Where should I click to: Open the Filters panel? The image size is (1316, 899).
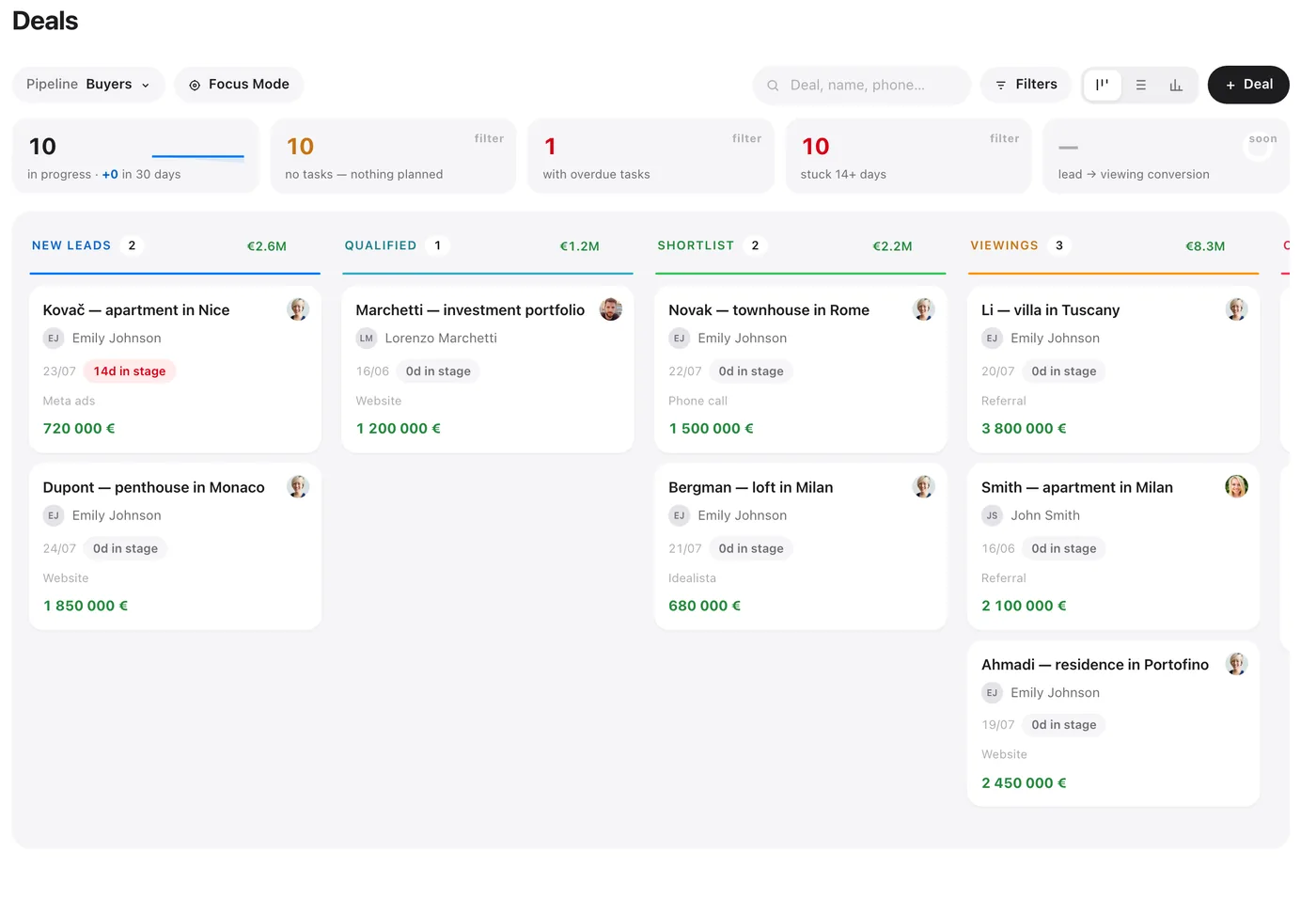(x=1026, y=85)
